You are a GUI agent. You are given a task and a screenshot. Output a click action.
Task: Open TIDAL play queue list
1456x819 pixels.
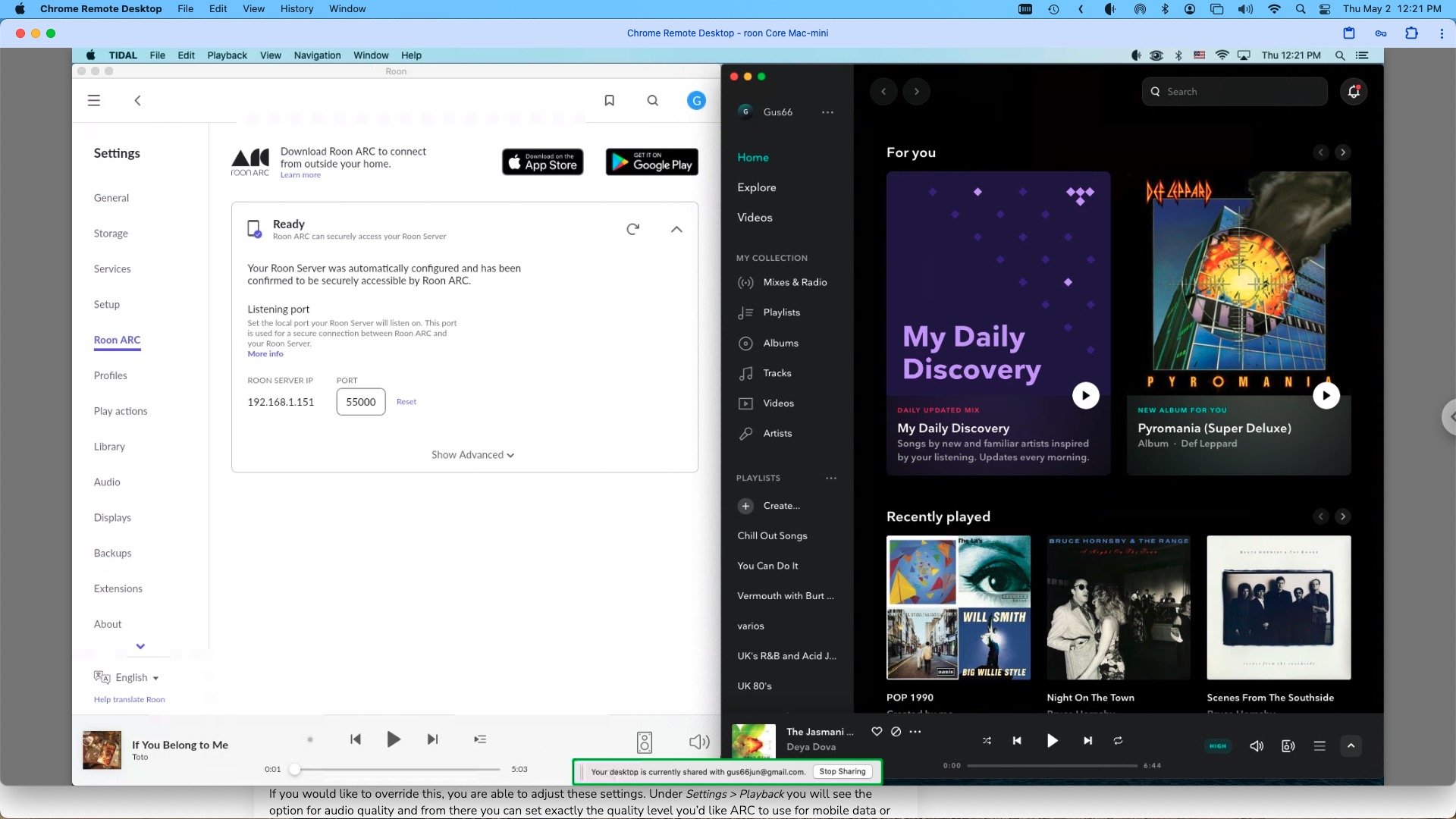point(1319,746)
